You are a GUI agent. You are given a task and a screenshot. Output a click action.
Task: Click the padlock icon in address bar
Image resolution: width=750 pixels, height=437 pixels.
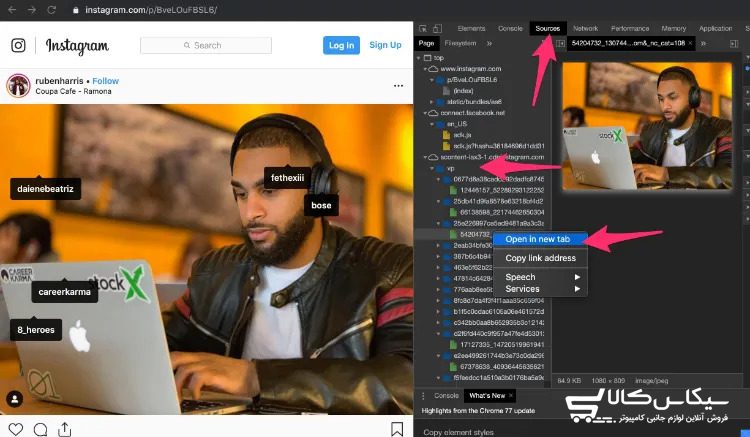[76, 10]
